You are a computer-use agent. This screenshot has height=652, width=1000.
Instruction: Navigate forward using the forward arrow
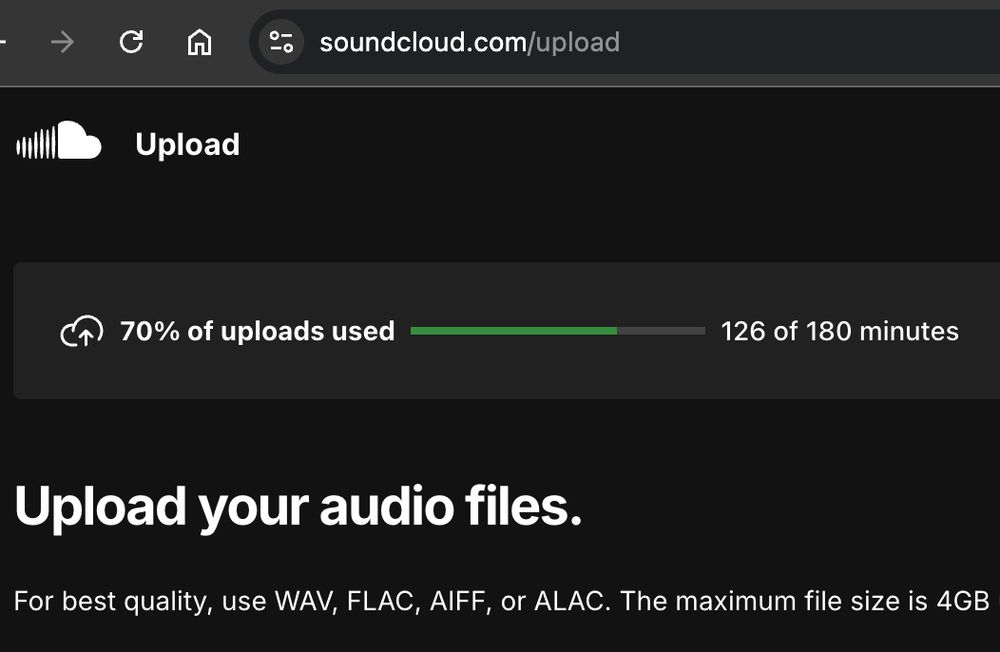tap(61, 42)
